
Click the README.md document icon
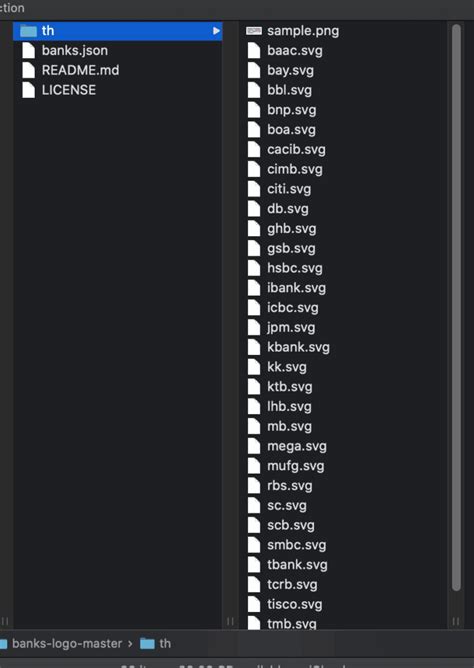tap(29, 70)
